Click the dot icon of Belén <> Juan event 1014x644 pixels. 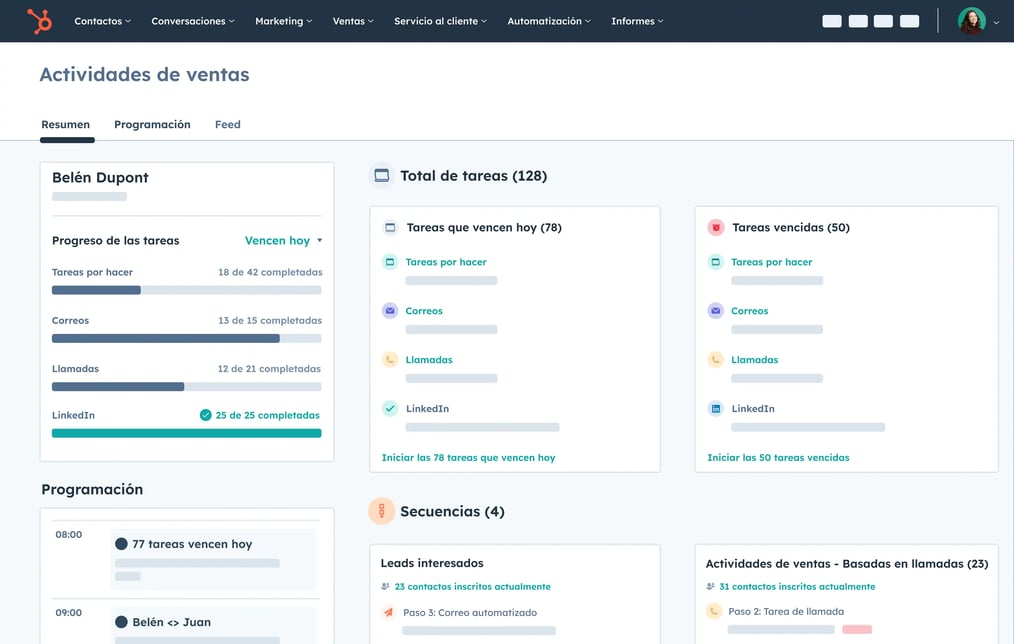click(x=121, y=622)
